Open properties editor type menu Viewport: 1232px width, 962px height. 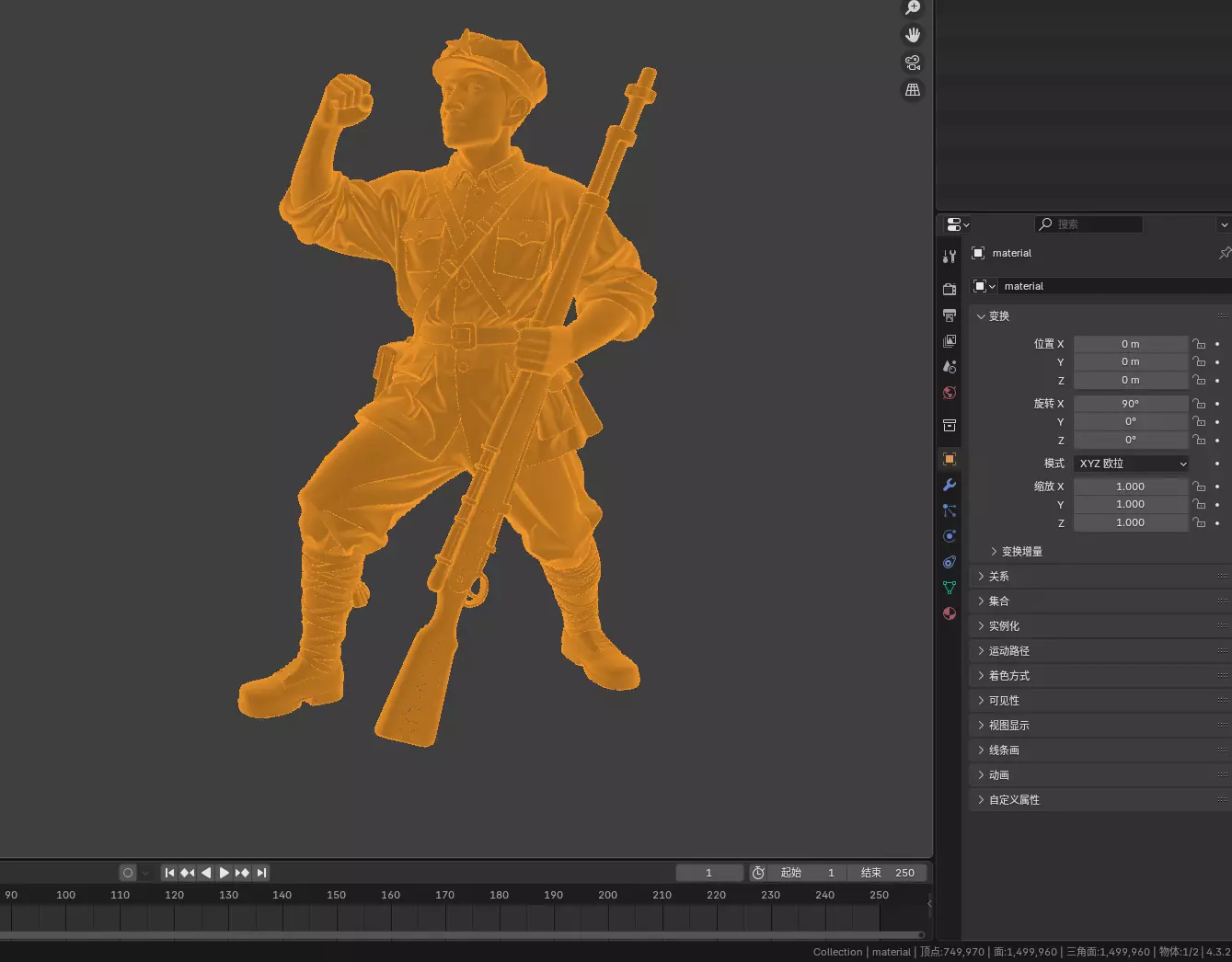tap(958, 224)
